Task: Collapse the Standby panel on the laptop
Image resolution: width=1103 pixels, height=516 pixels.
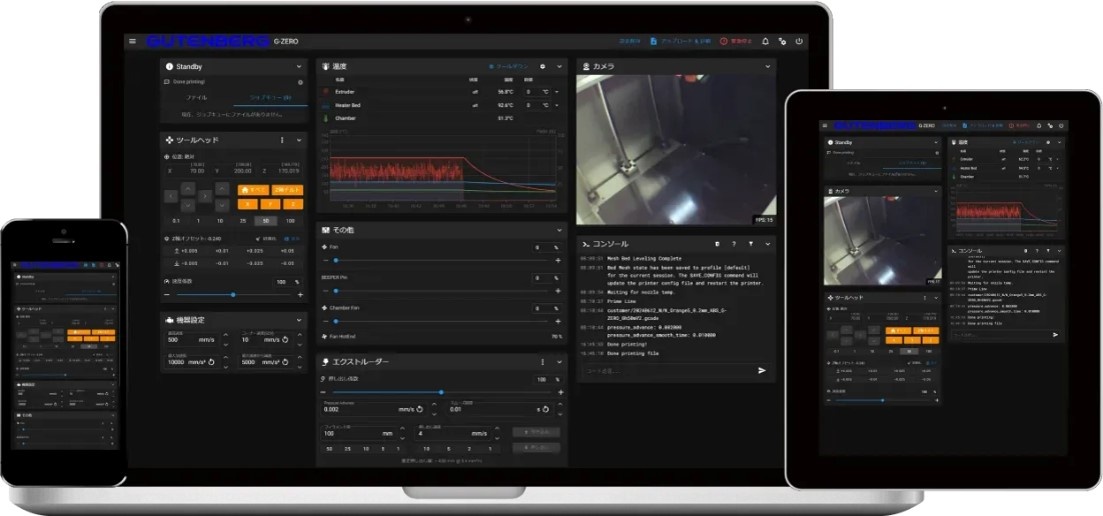Action: click(x=300, y=66)
